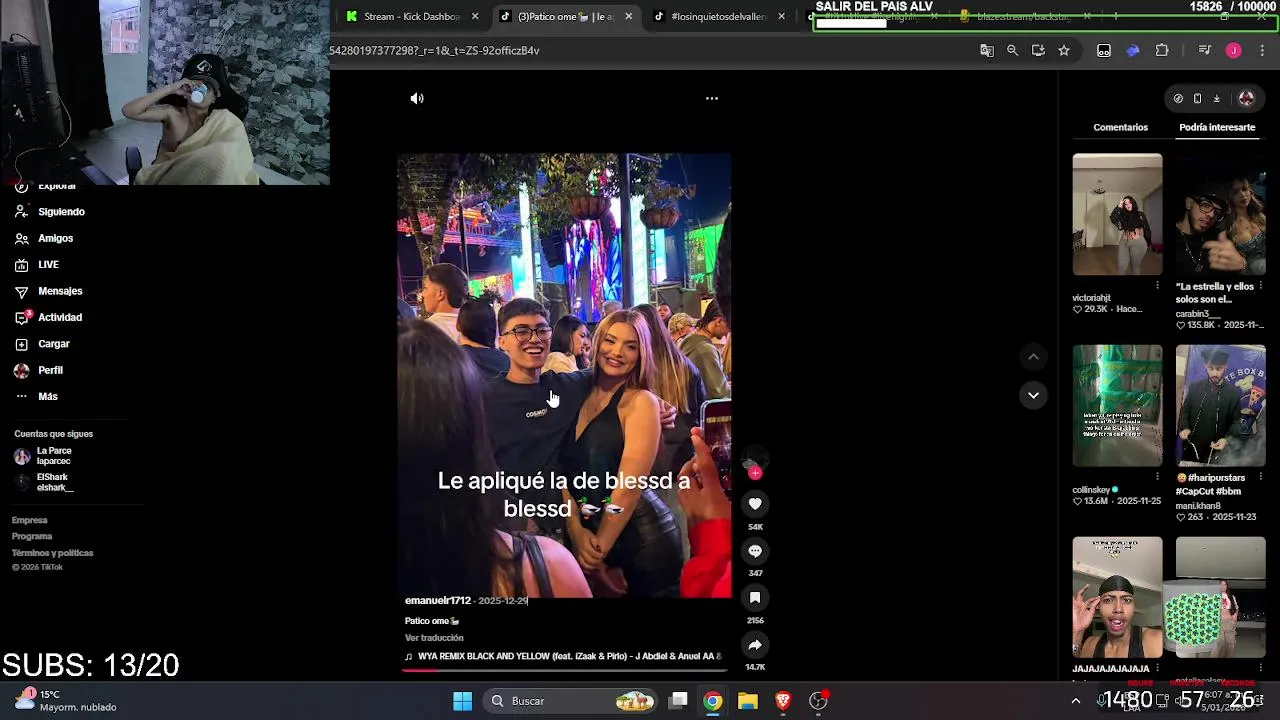Switch to the Stream - Kick Dashboard tab
The width and height of the screenshot is (1280, 720).
402,16
